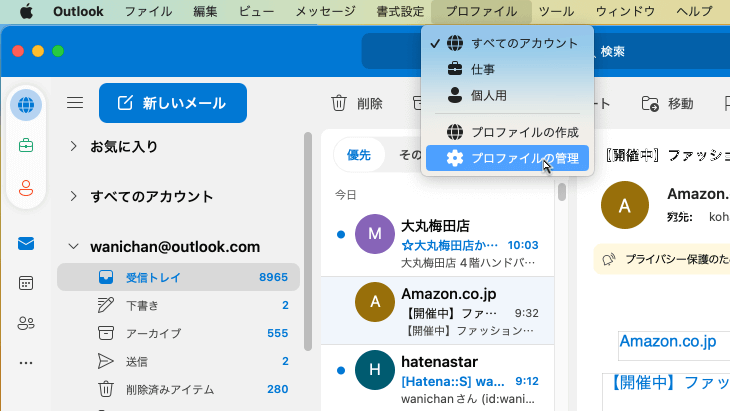Screen dimensions: 730x411
Task: Click the 検索 search field
Action: 546,51
